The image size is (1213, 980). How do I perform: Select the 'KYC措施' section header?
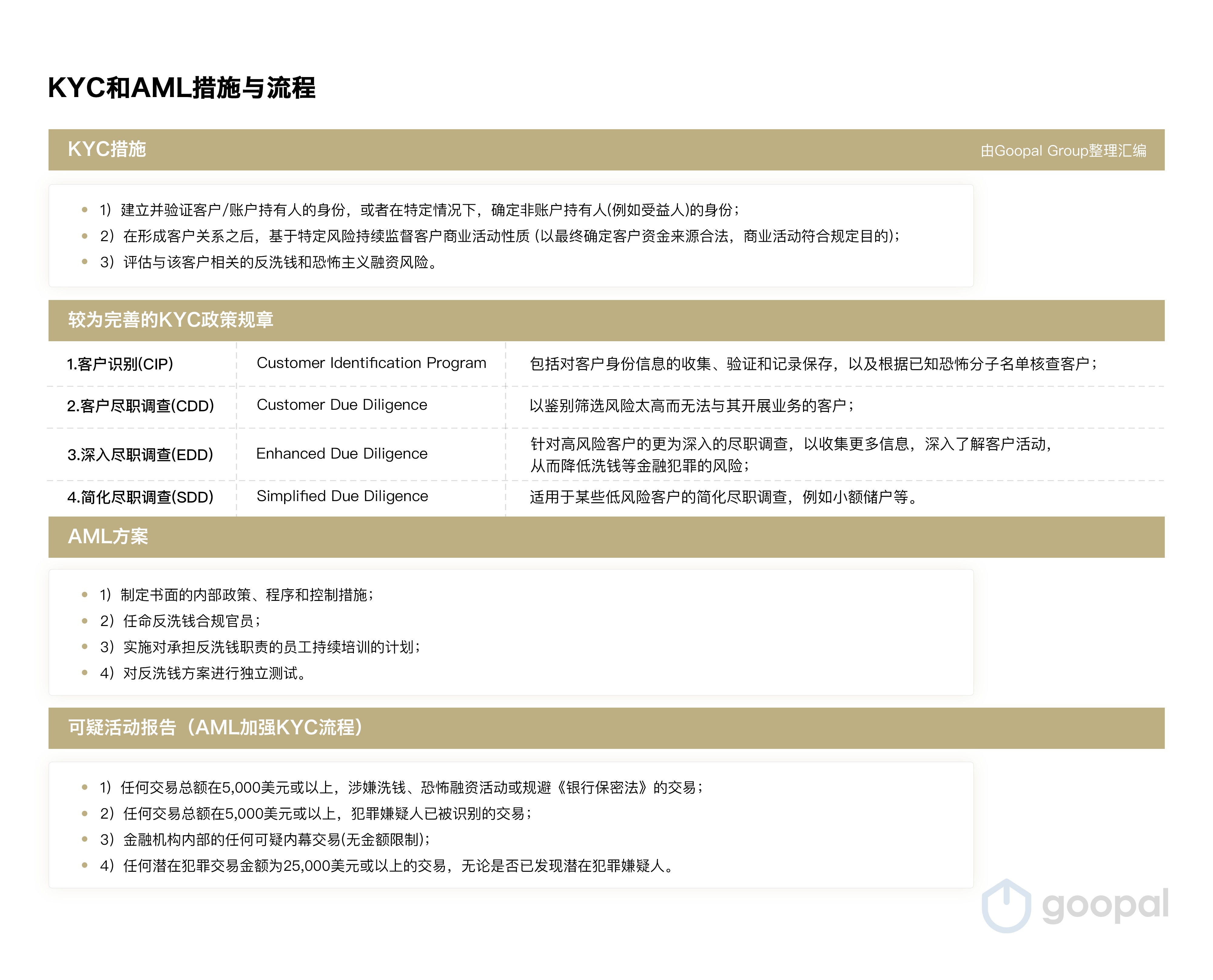606,150
